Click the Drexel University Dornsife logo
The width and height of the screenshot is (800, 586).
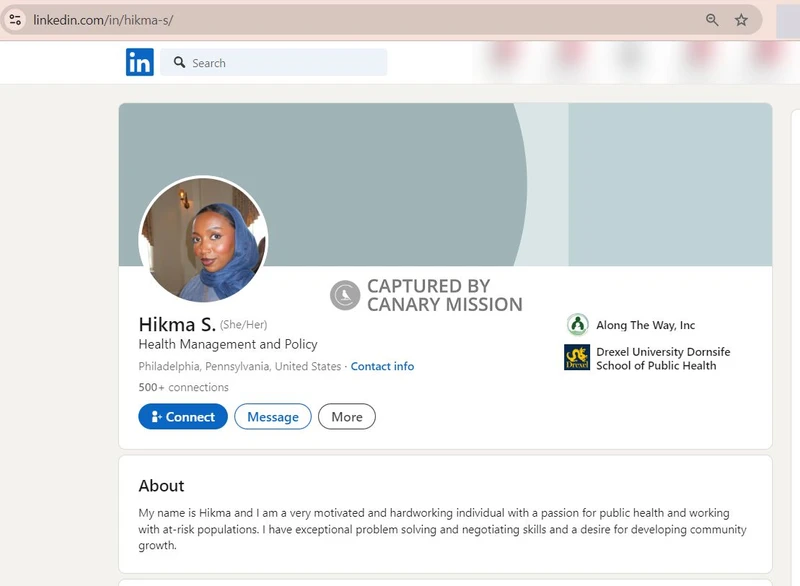pyautogui.click(x=577, y=359)
